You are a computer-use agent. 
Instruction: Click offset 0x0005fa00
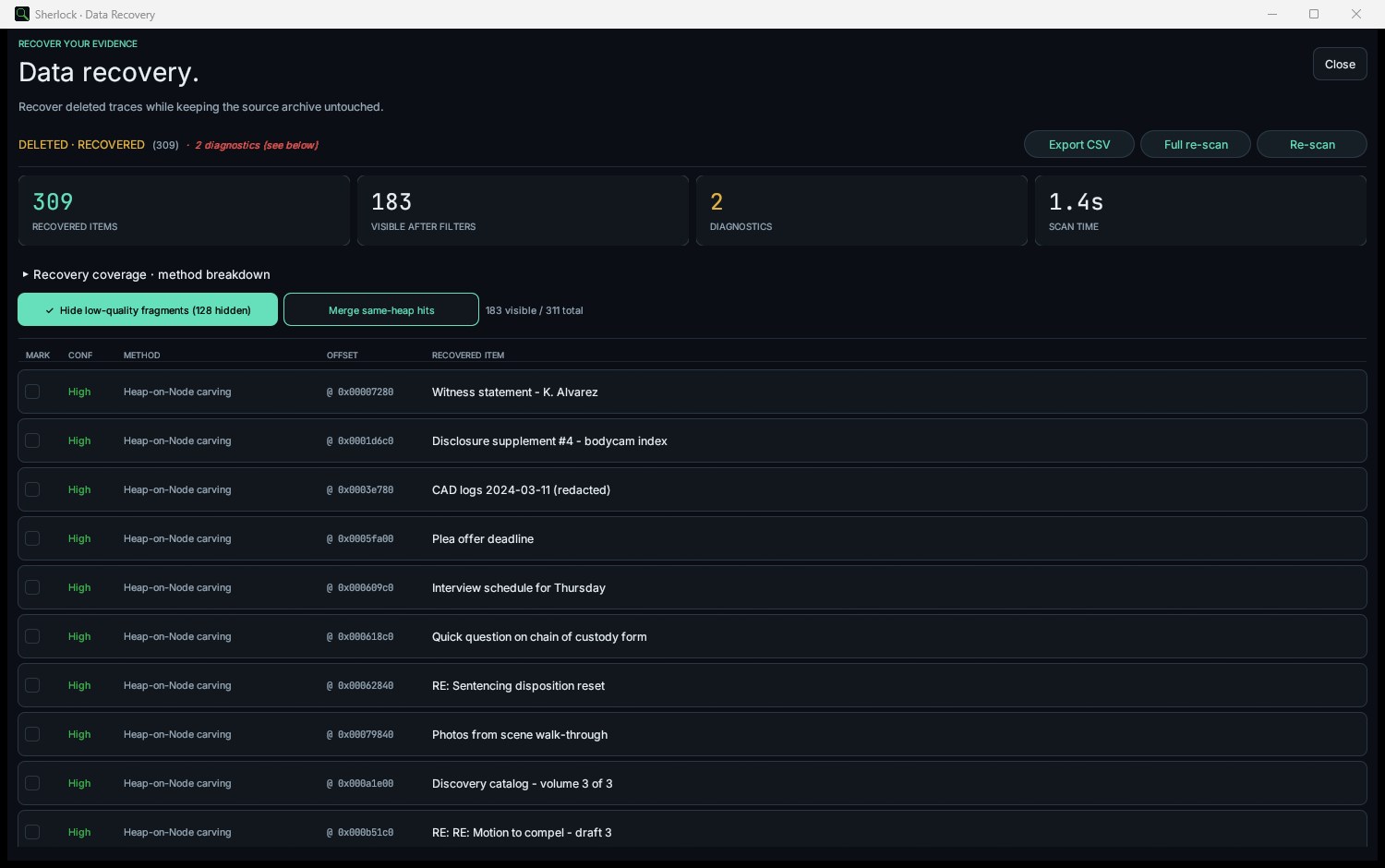(360, 538)
